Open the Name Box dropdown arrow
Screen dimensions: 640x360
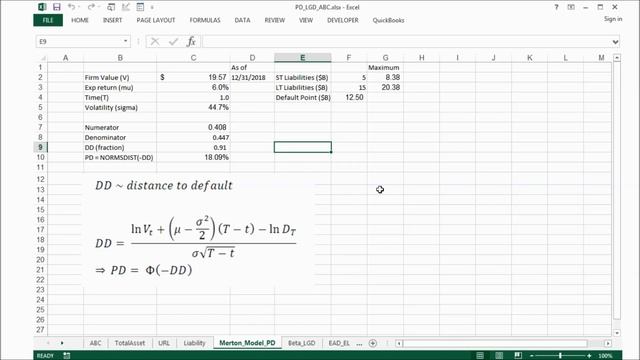pos(125,41)
